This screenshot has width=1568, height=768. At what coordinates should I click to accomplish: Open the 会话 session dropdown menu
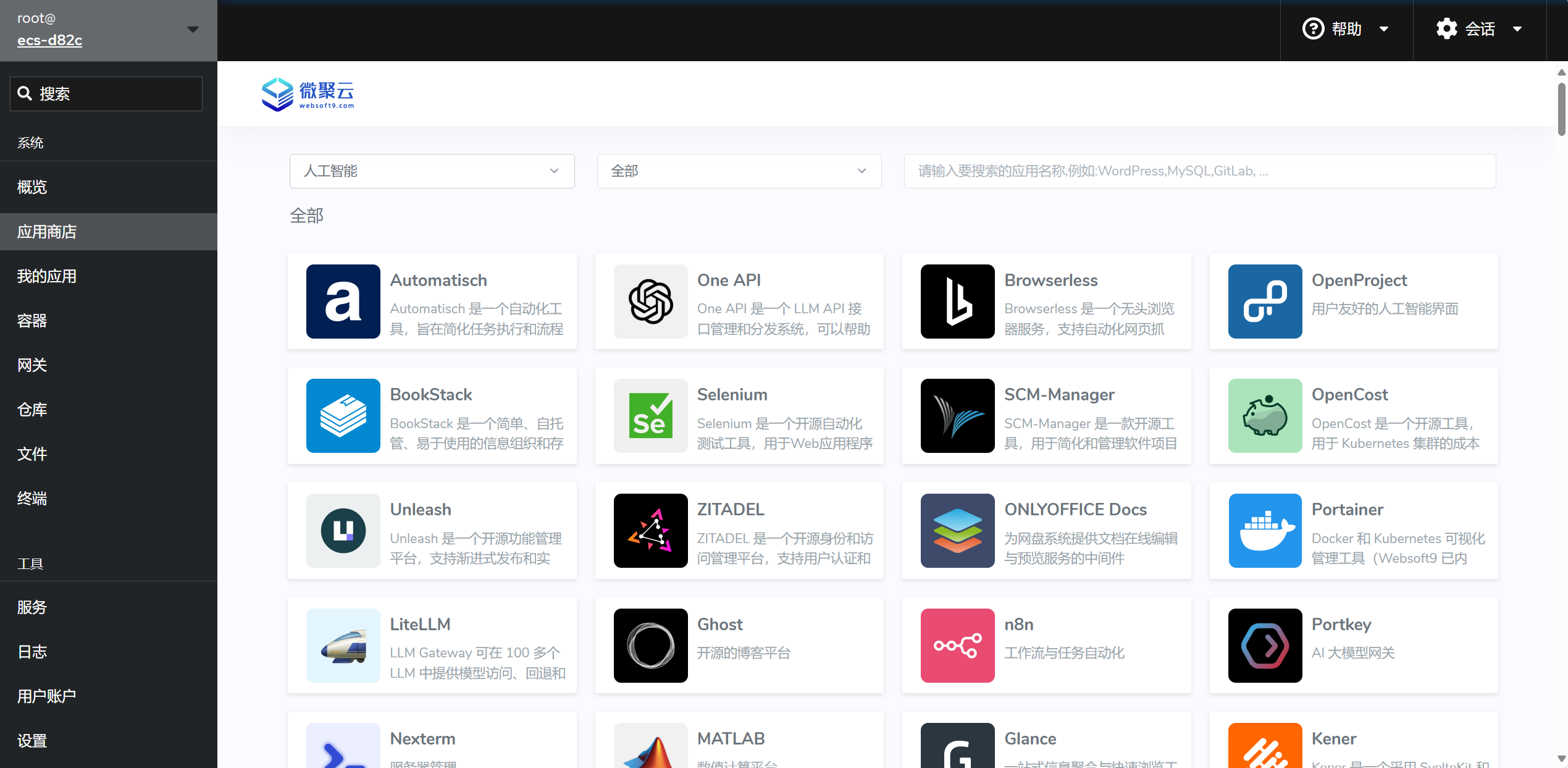click(x=1478, y=29)
